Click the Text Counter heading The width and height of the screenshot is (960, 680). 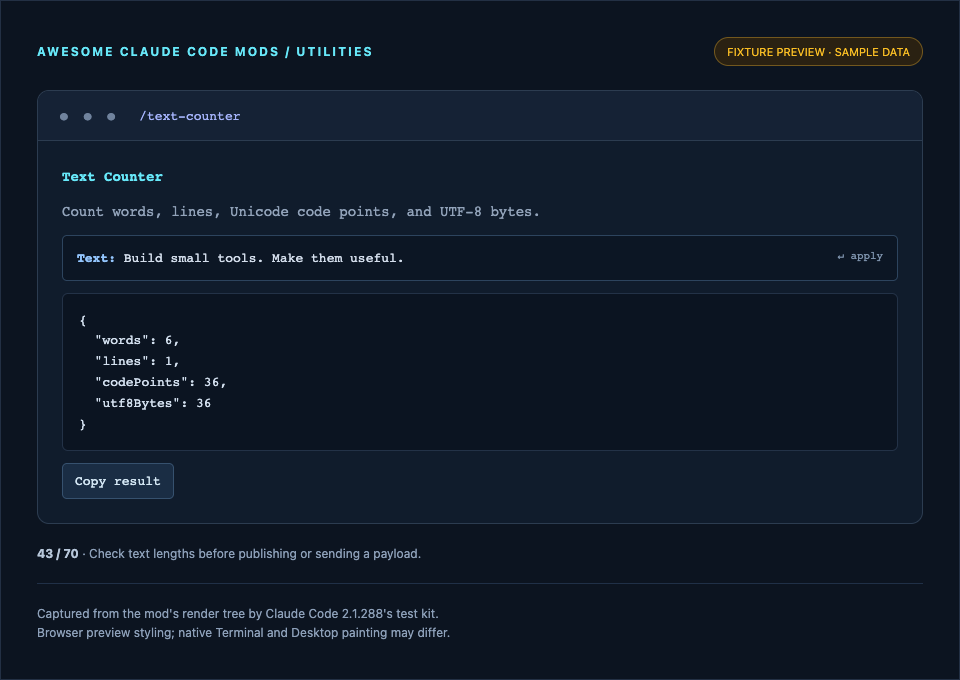(x=112, y=177)
